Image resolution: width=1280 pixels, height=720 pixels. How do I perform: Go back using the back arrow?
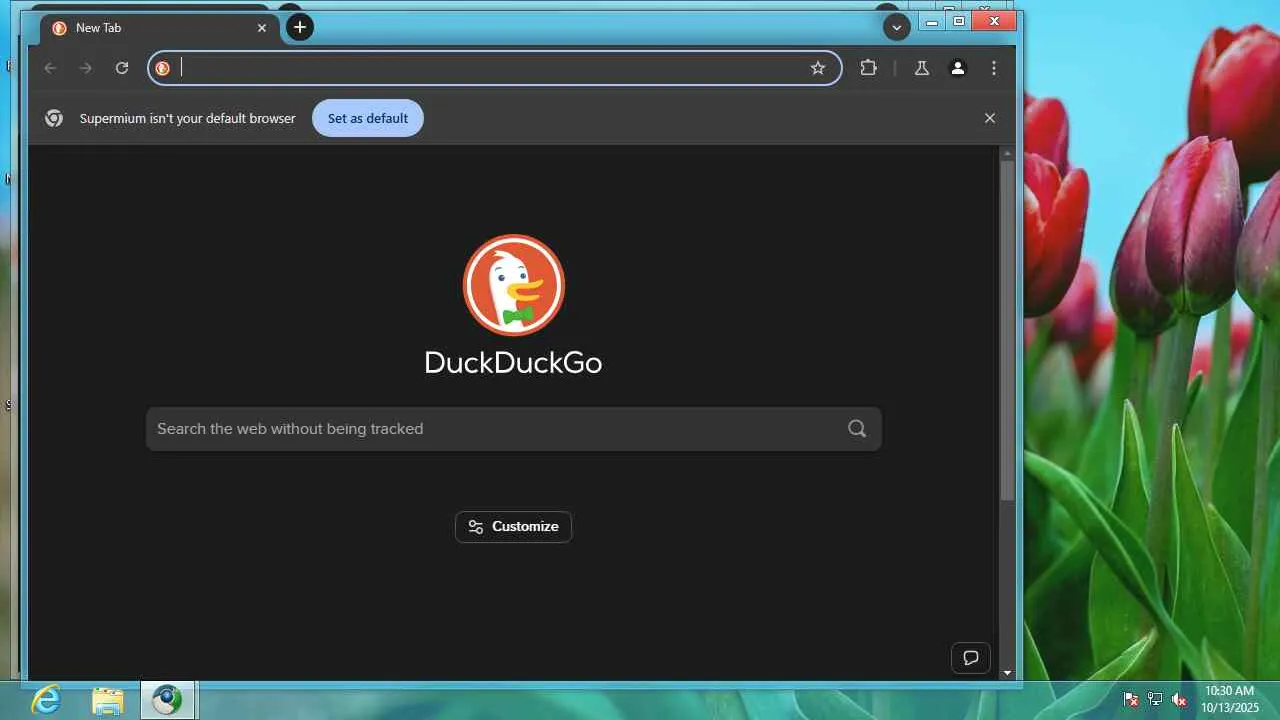pyautogui.click(x=50, y=68)
